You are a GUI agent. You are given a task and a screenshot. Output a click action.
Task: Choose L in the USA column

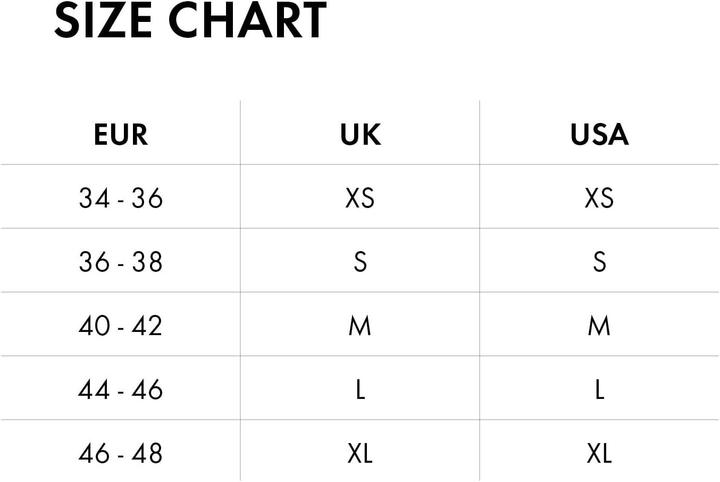point(599,389)
